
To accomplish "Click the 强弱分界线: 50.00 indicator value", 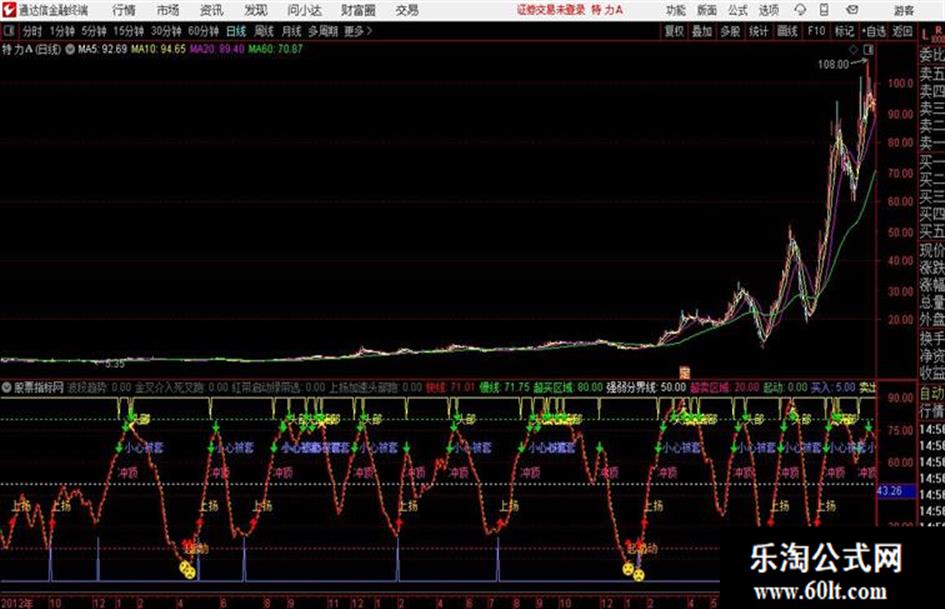I will click(x=646, y=387).
